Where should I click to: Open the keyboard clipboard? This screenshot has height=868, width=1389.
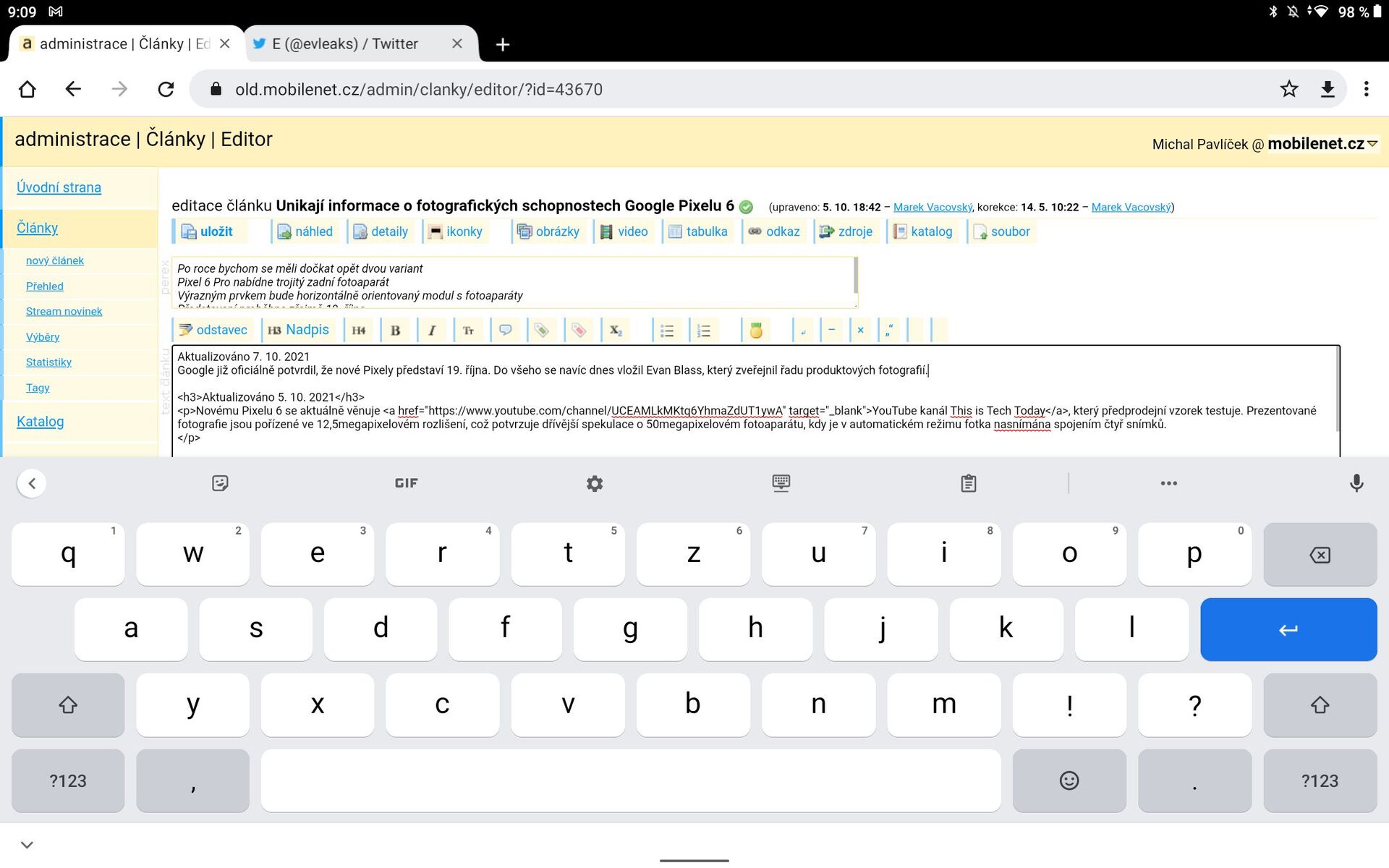[968, 483]
